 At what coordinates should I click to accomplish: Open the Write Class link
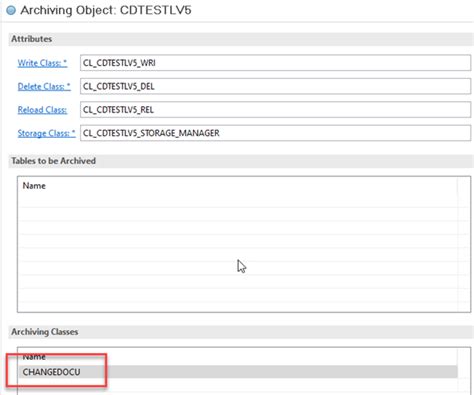[42, 63]
